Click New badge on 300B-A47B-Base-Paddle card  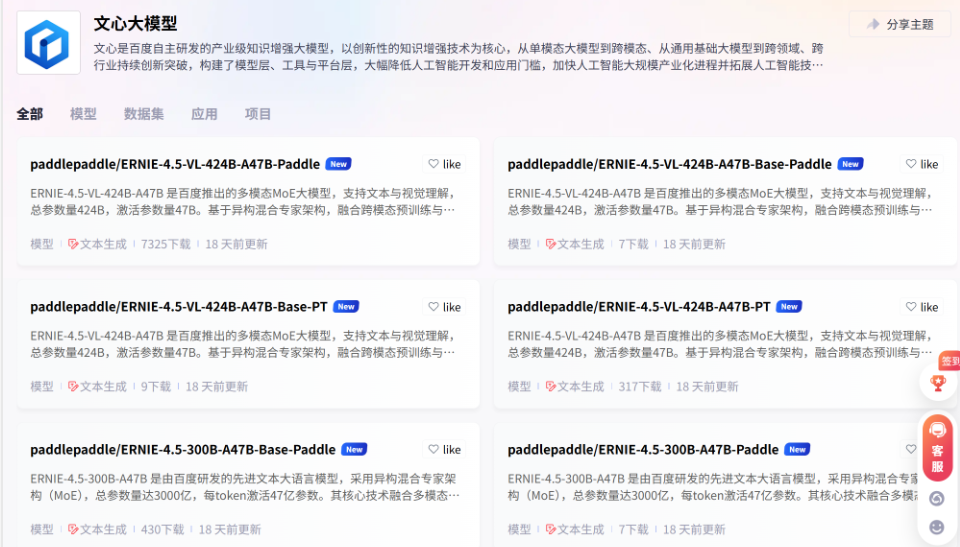click(x=354, y=450)
